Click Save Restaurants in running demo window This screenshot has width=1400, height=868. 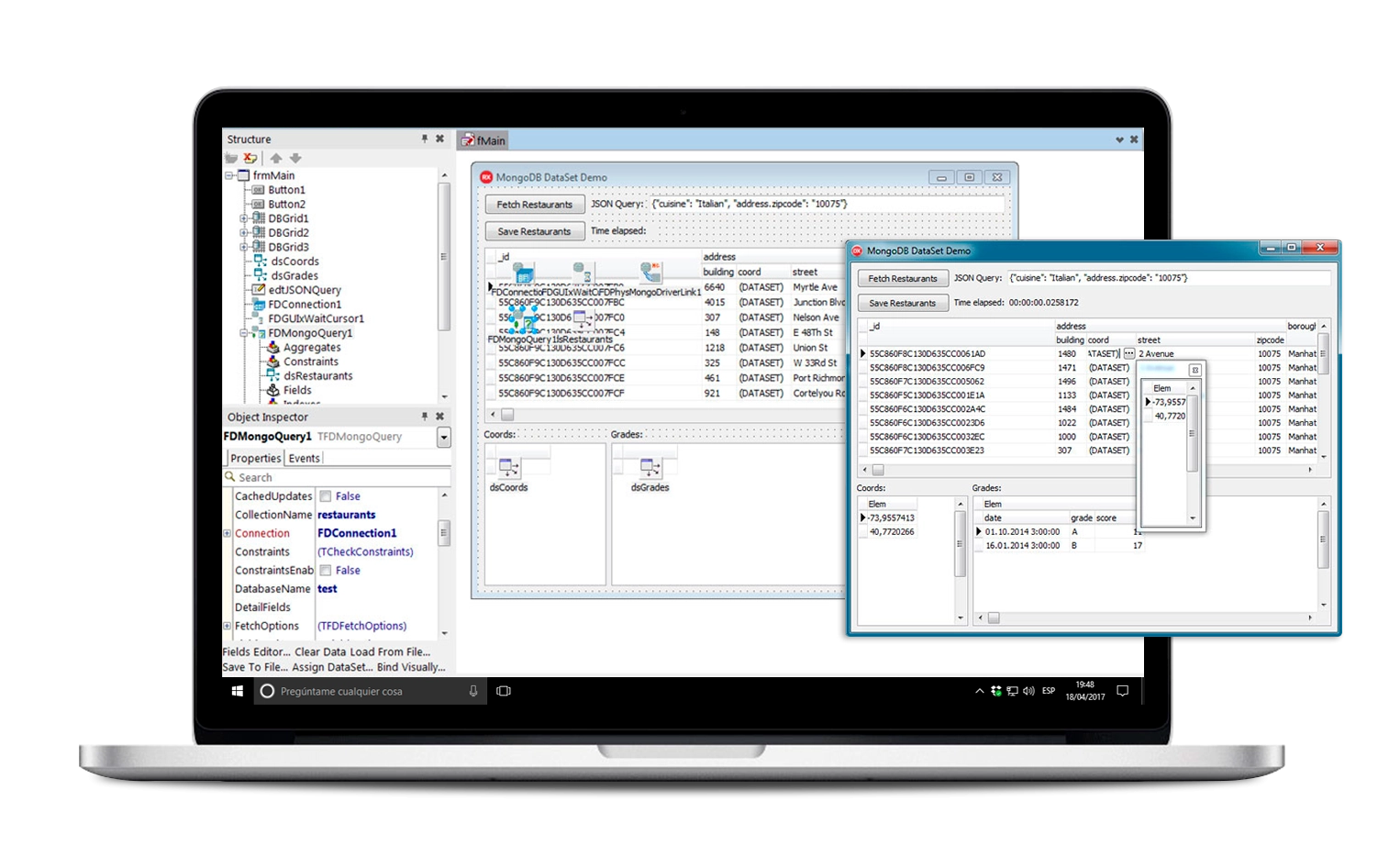tap(903, 303)
